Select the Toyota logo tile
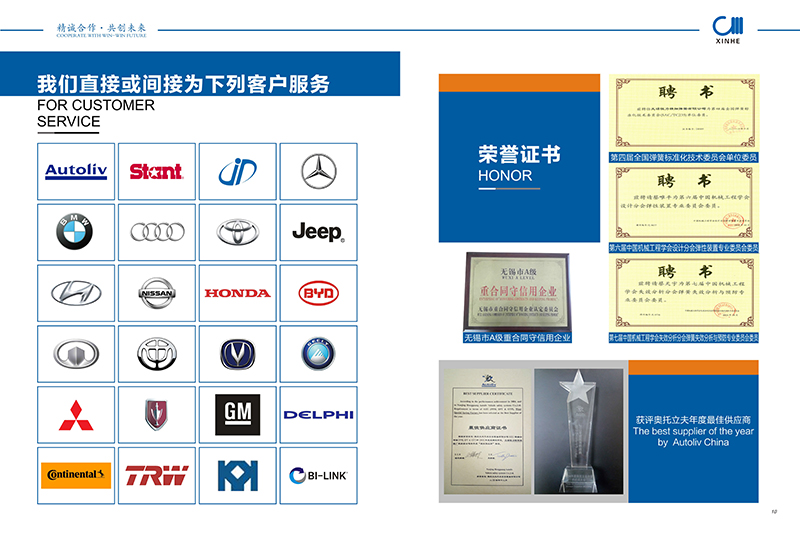This screenshot has width=800, height=547. point(237,232)
